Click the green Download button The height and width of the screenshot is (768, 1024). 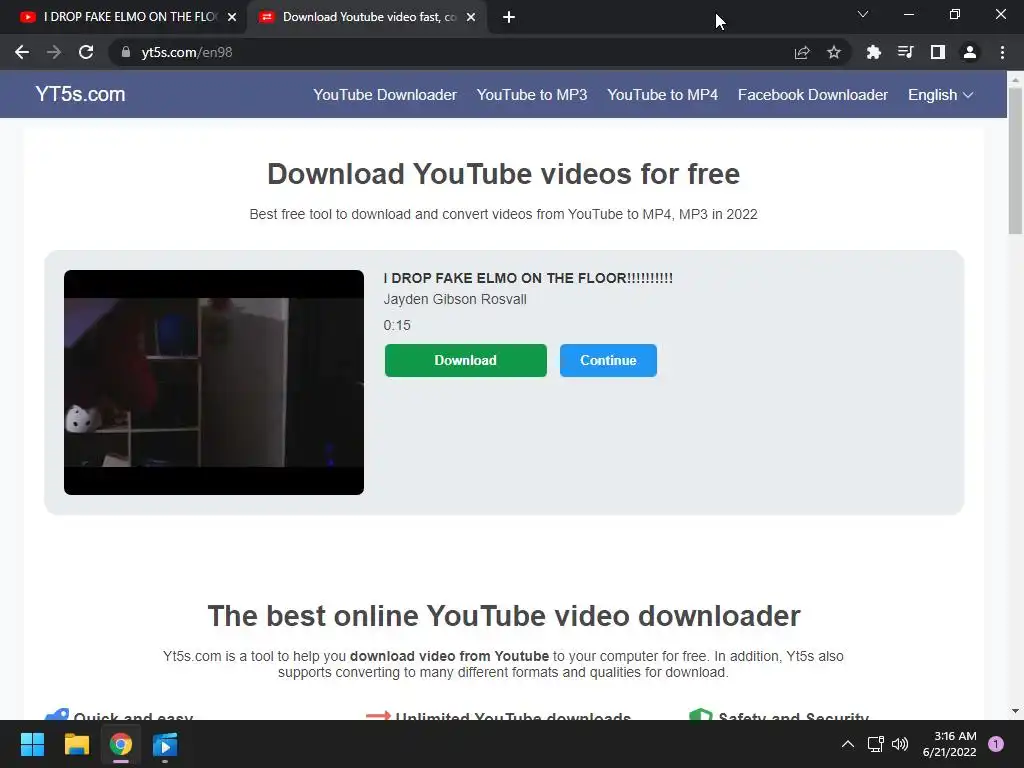click(x=466, y=360)
